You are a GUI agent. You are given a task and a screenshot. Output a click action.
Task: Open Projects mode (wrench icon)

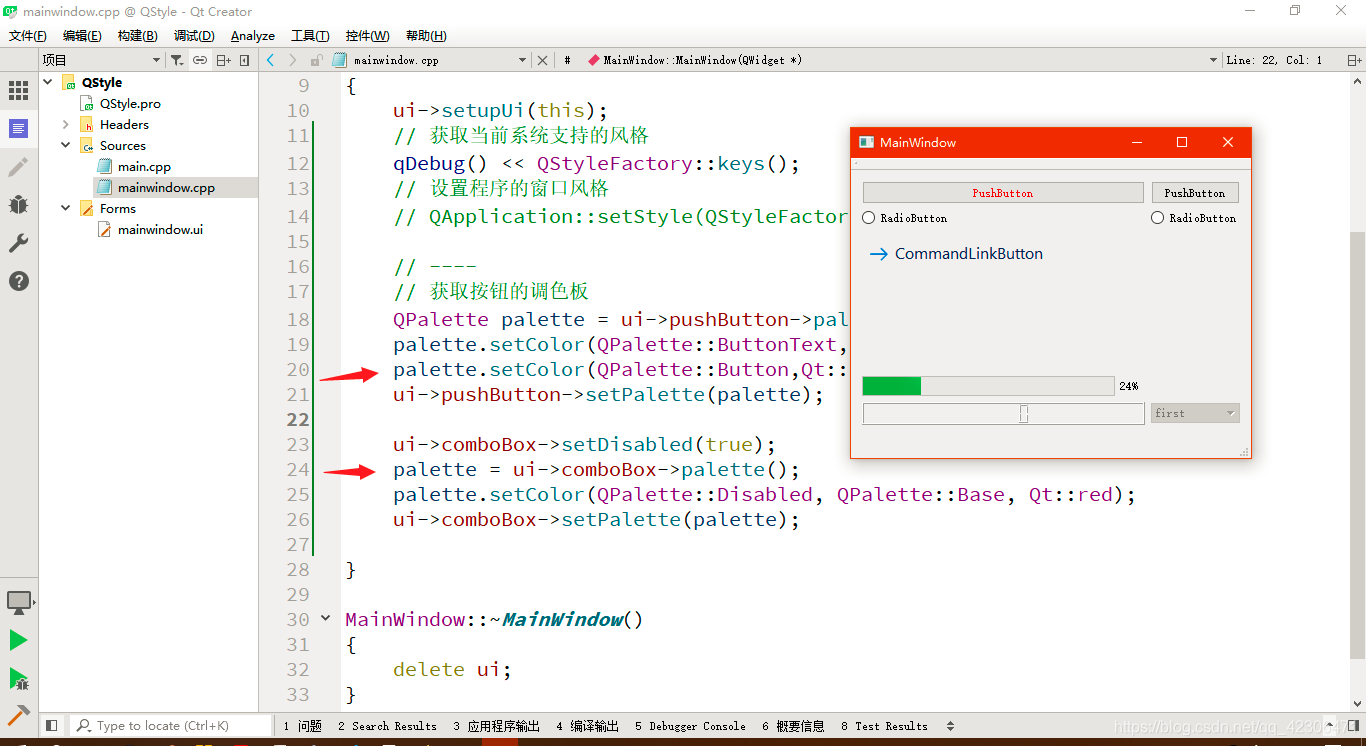[x=18, y=243]
